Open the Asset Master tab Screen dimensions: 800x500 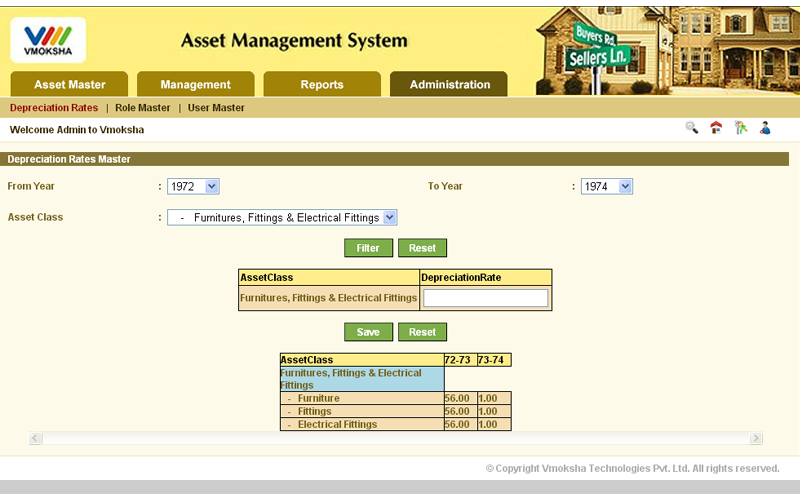tap(69, 84)
